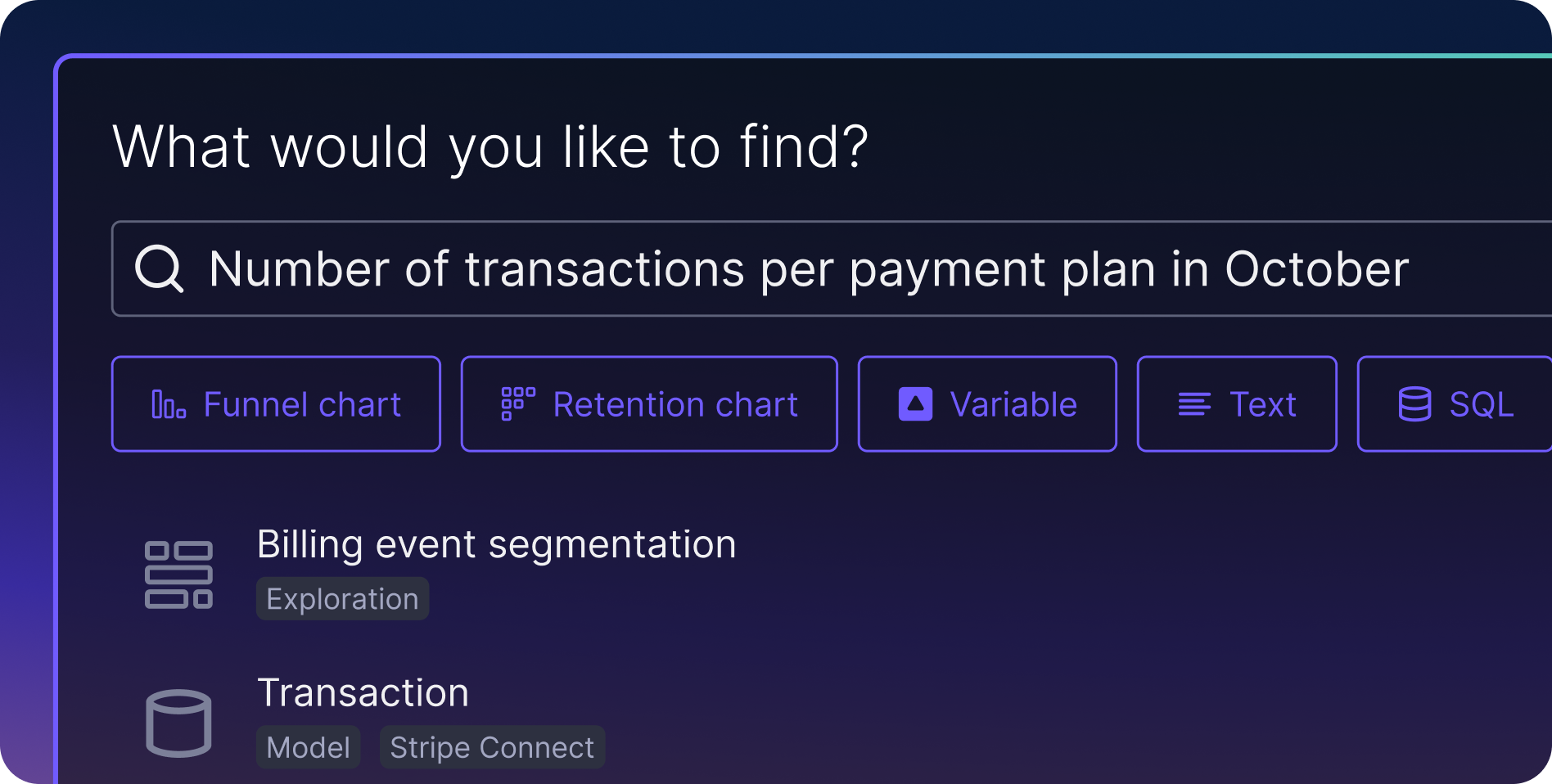Click the Model badge under Transaction
This screenshot has height=784, width=1552.
point(309,746)
